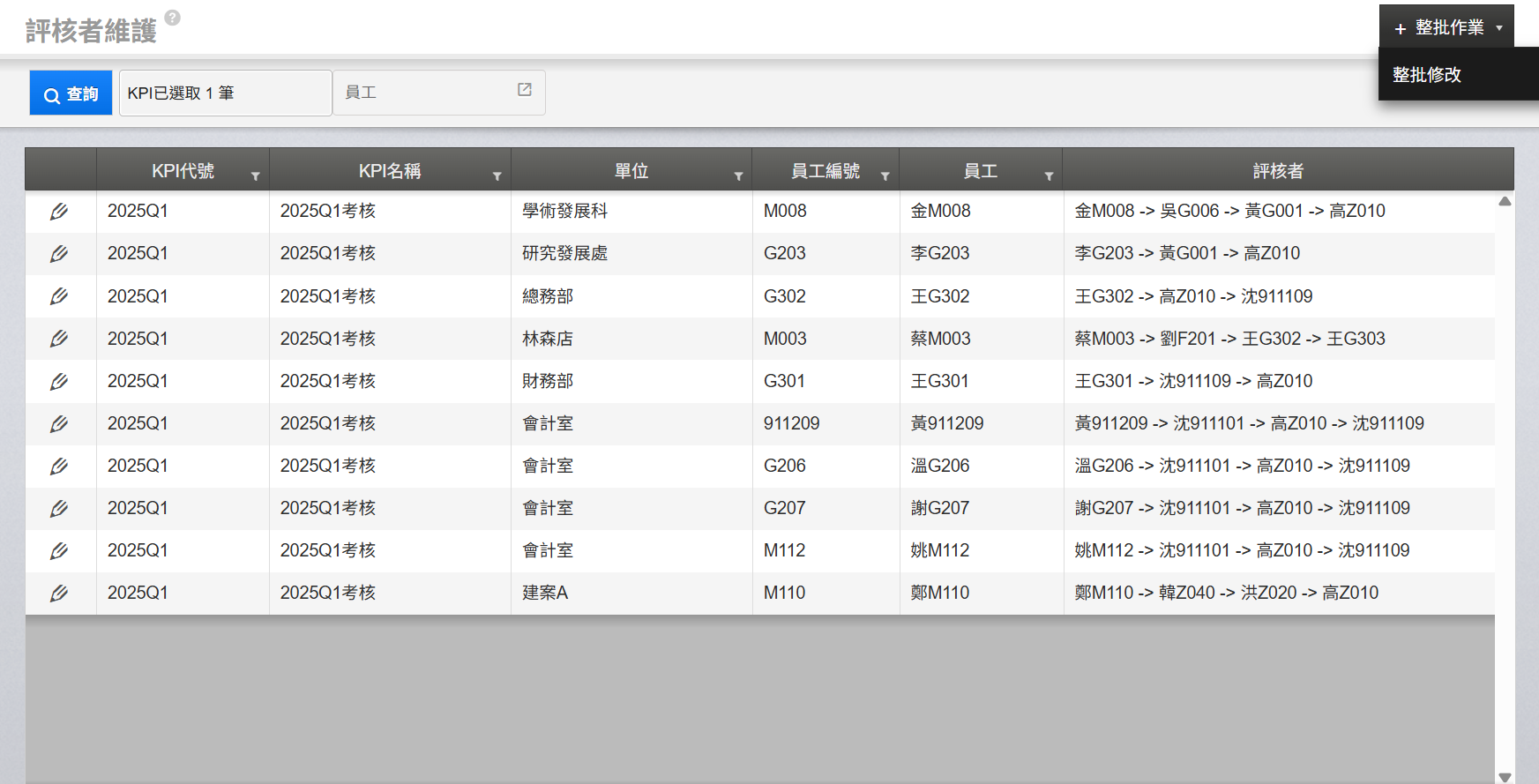The image size is (1539, 784).
Task: Open the help question mark icon
Action: 173,18
